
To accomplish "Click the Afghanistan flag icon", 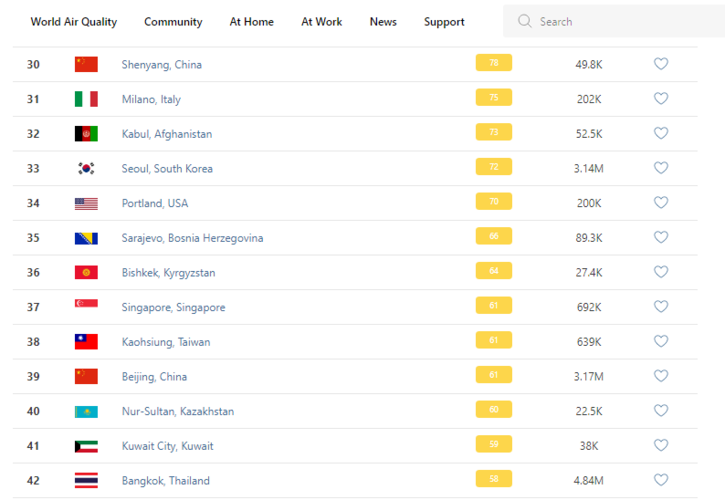I will coord(86,134).
